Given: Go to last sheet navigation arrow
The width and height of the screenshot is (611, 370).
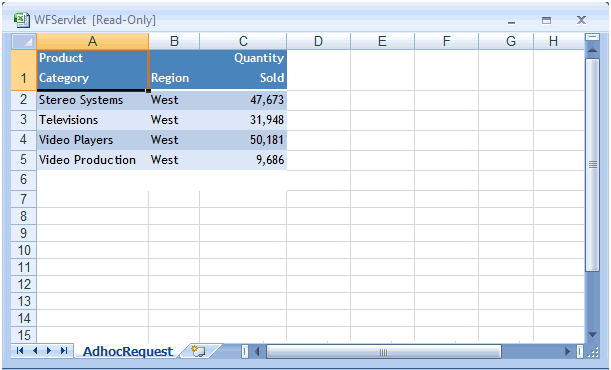Looking at the screenshot, I should (x=64, y=351).
